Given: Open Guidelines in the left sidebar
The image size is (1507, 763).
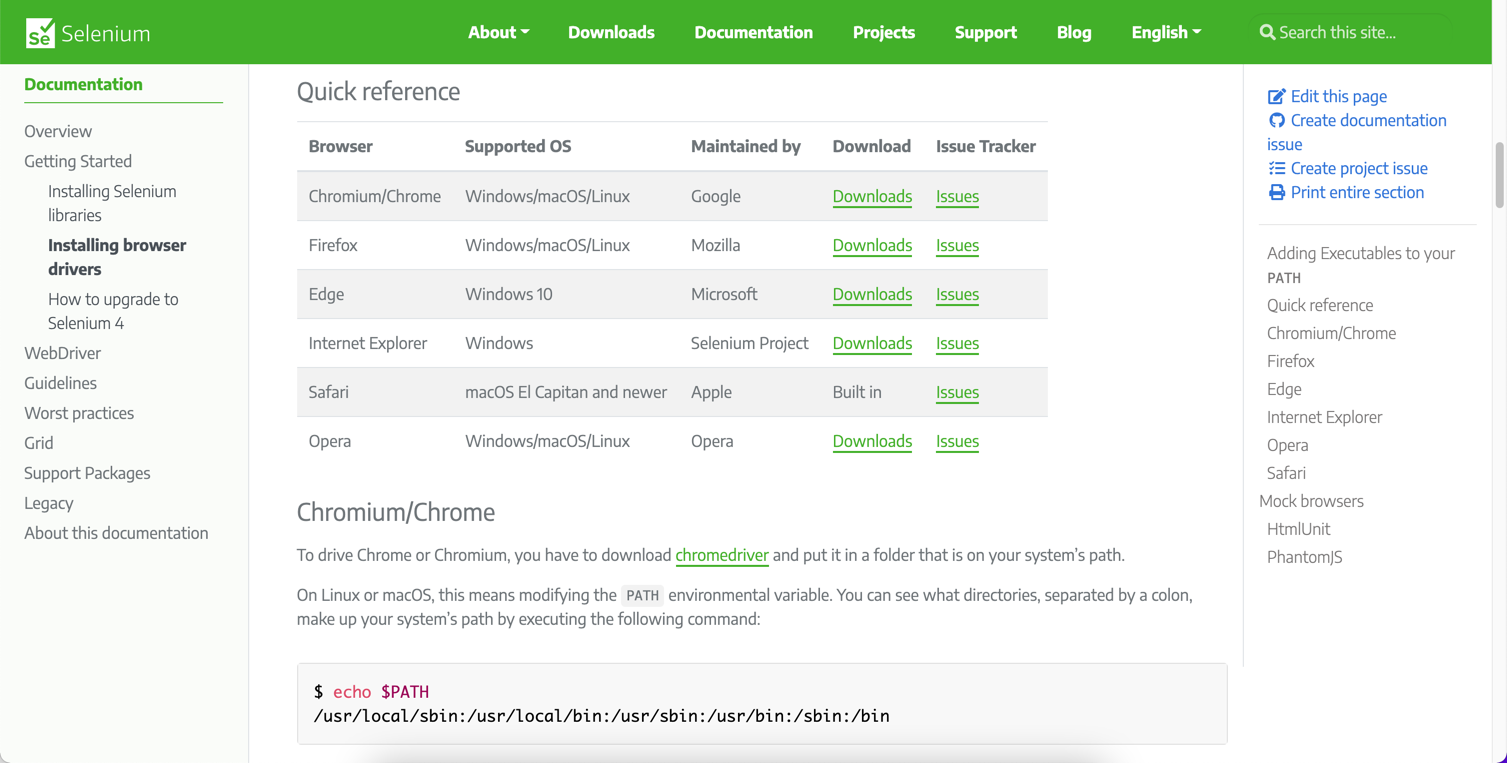Looking at the screenshot, I should (60, 383).
